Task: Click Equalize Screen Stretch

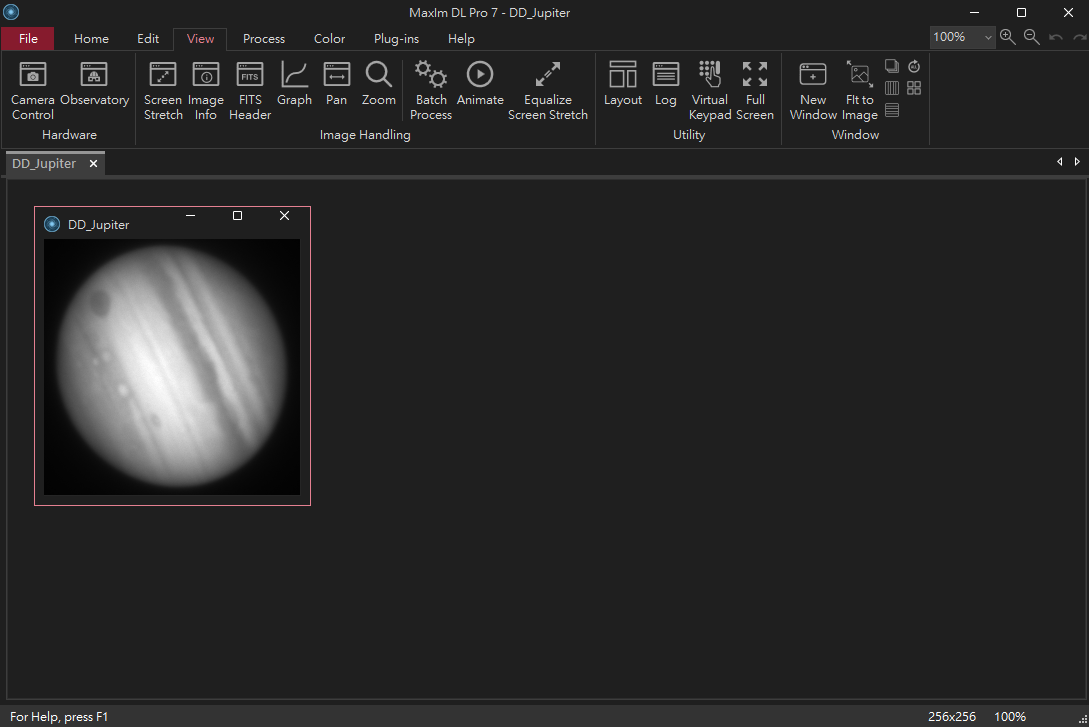Action: pyautogui.click(x=548, y=90)
